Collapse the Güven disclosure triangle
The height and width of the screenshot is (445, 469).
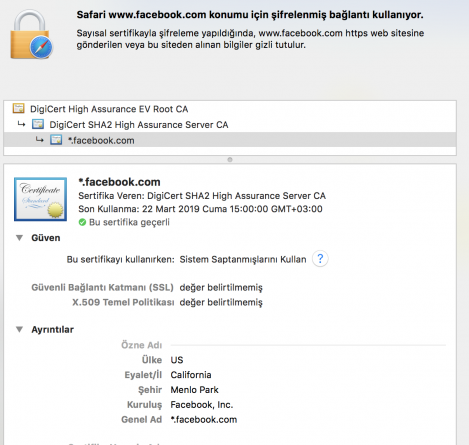(x=19, y=238)
